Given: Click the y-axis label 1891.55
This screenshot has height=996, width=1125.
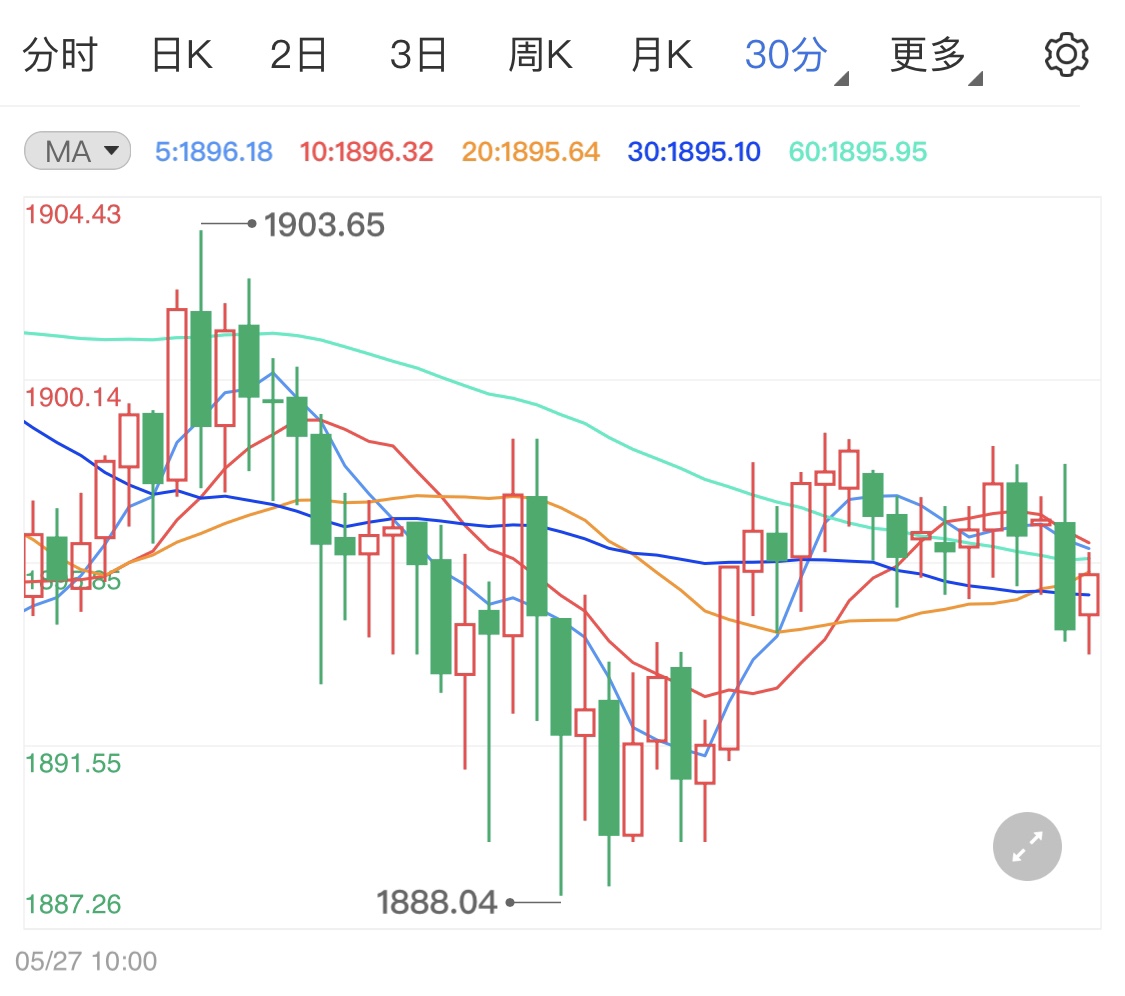Looking at the screenshot, I should 73,764.
